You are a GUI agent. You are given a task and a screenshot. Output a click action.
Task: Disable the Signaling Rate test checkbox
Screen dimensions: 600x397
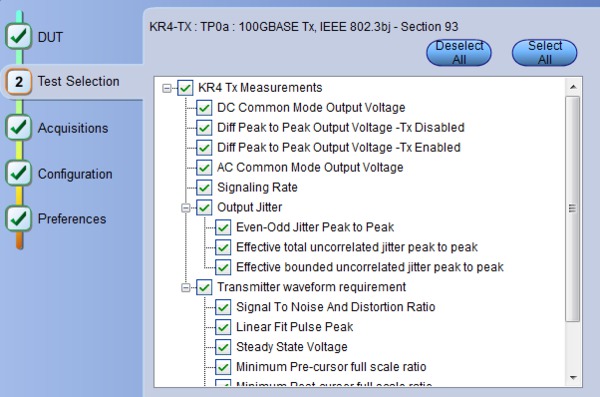(204, 188)
